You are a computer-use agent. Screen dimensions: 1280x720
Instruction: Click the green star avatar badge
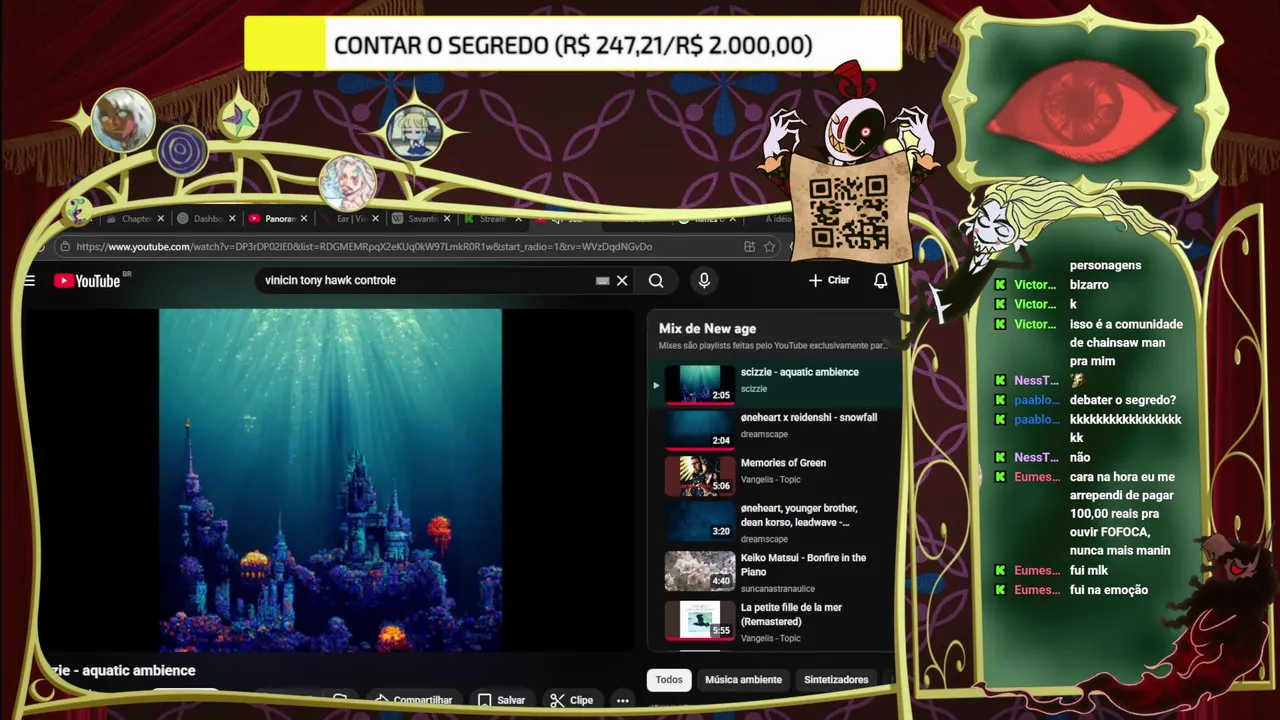[238, 120]
